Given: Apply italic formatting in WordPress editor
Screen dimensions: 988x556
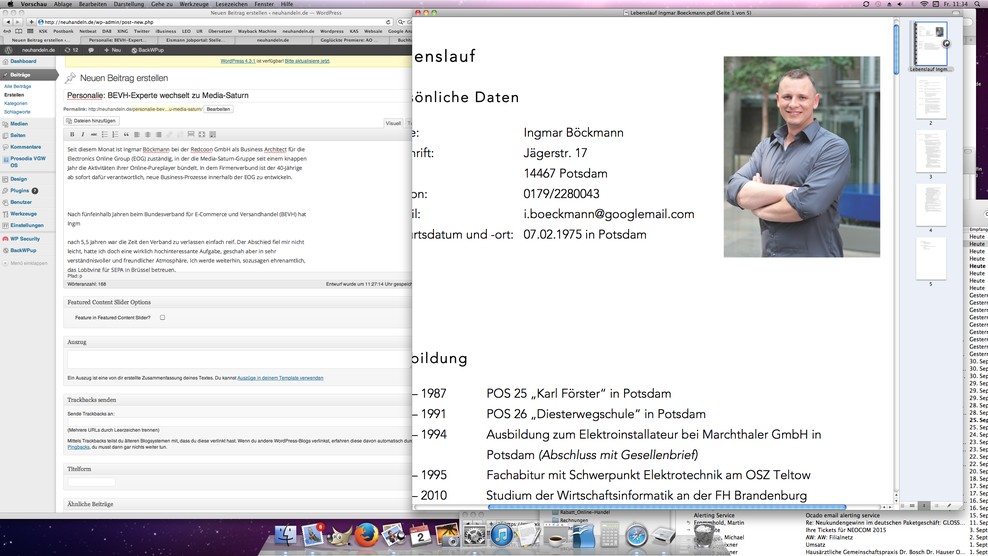Looking at the screenshot, I should tap(83, 134).
